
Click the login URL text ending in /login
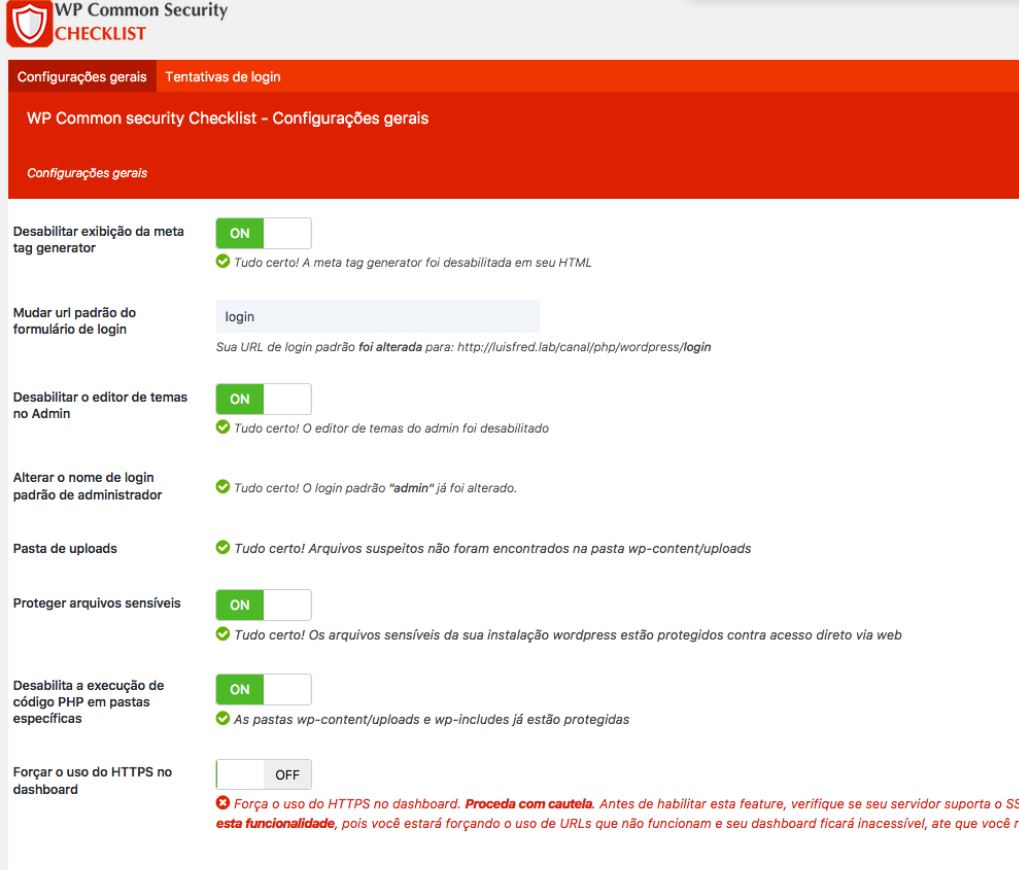pos(584,347)
